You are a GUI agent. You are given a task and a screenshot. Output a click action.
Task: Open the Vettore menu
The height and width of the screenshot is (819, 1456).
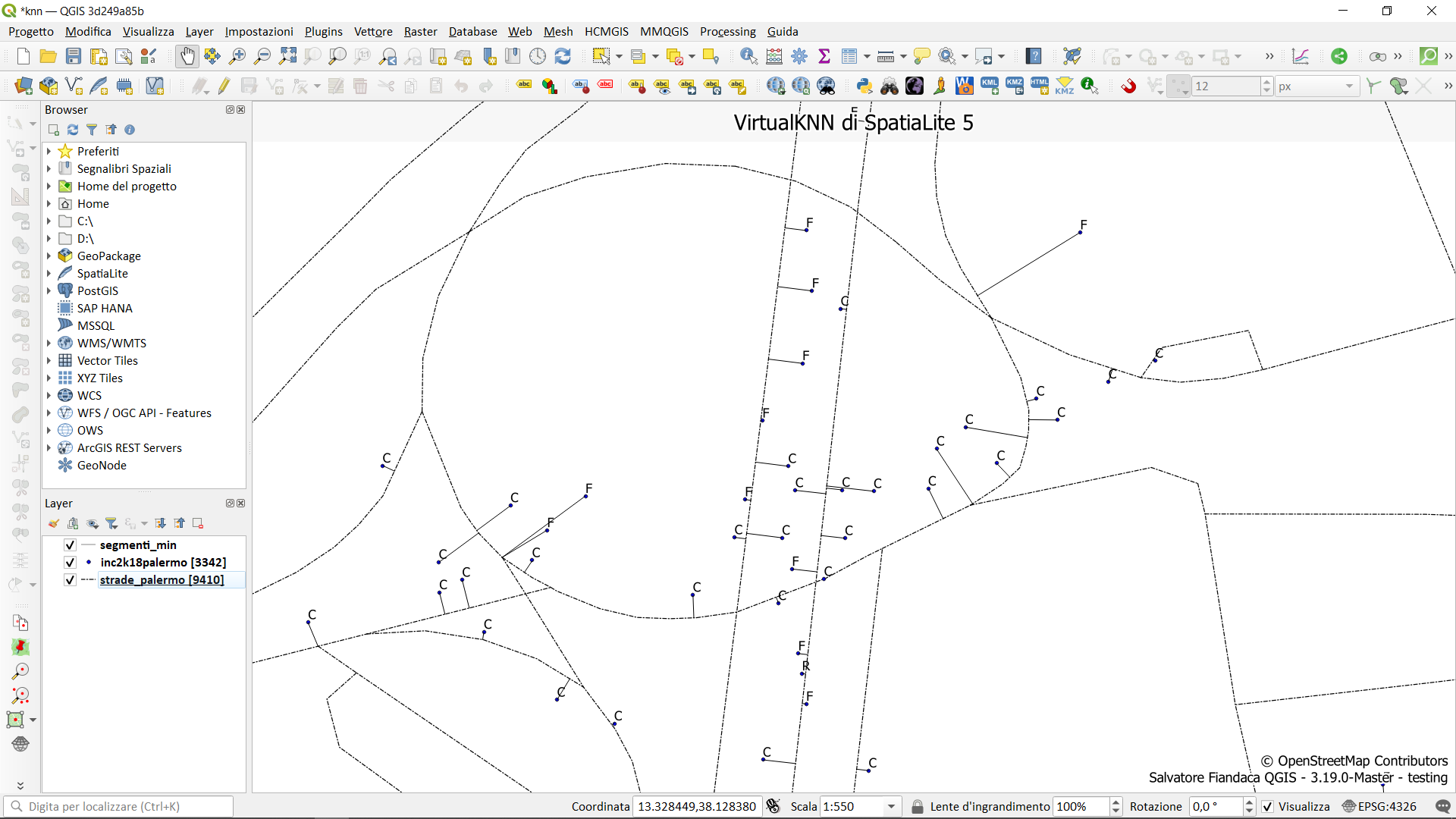click(x=373, y=31)
